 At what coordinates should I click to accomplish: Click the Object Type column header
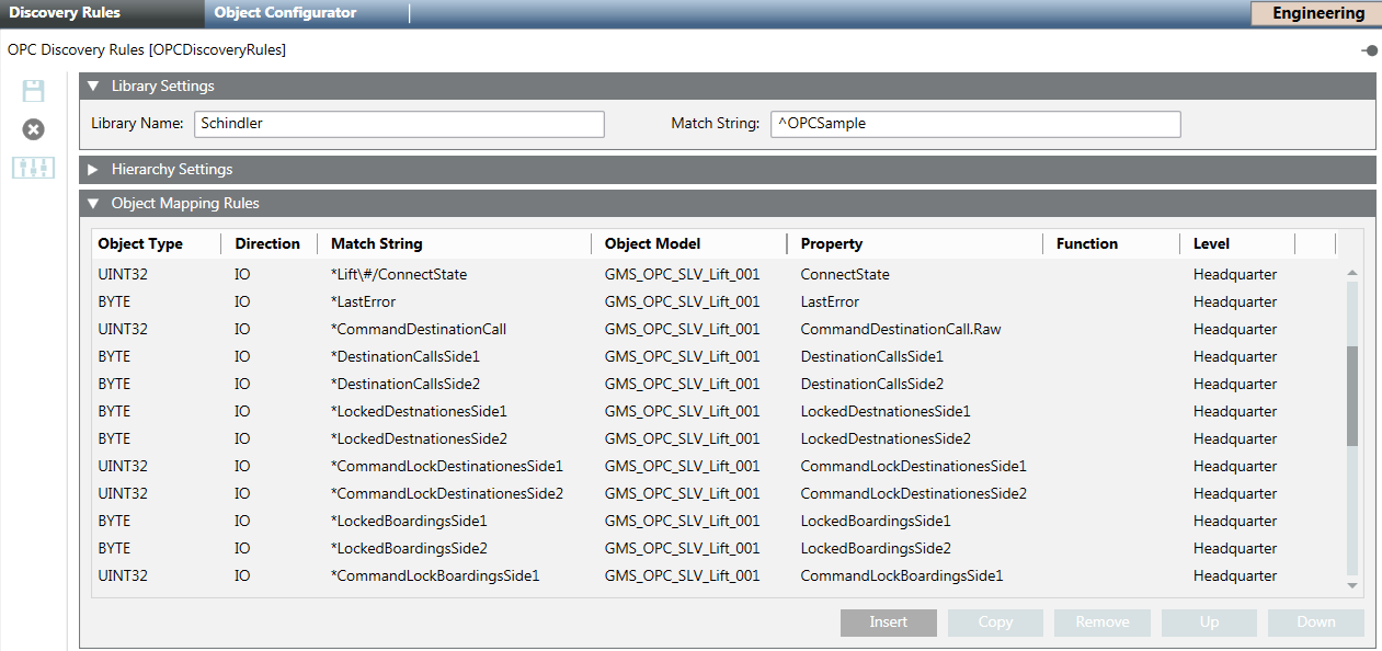(142, 243)
